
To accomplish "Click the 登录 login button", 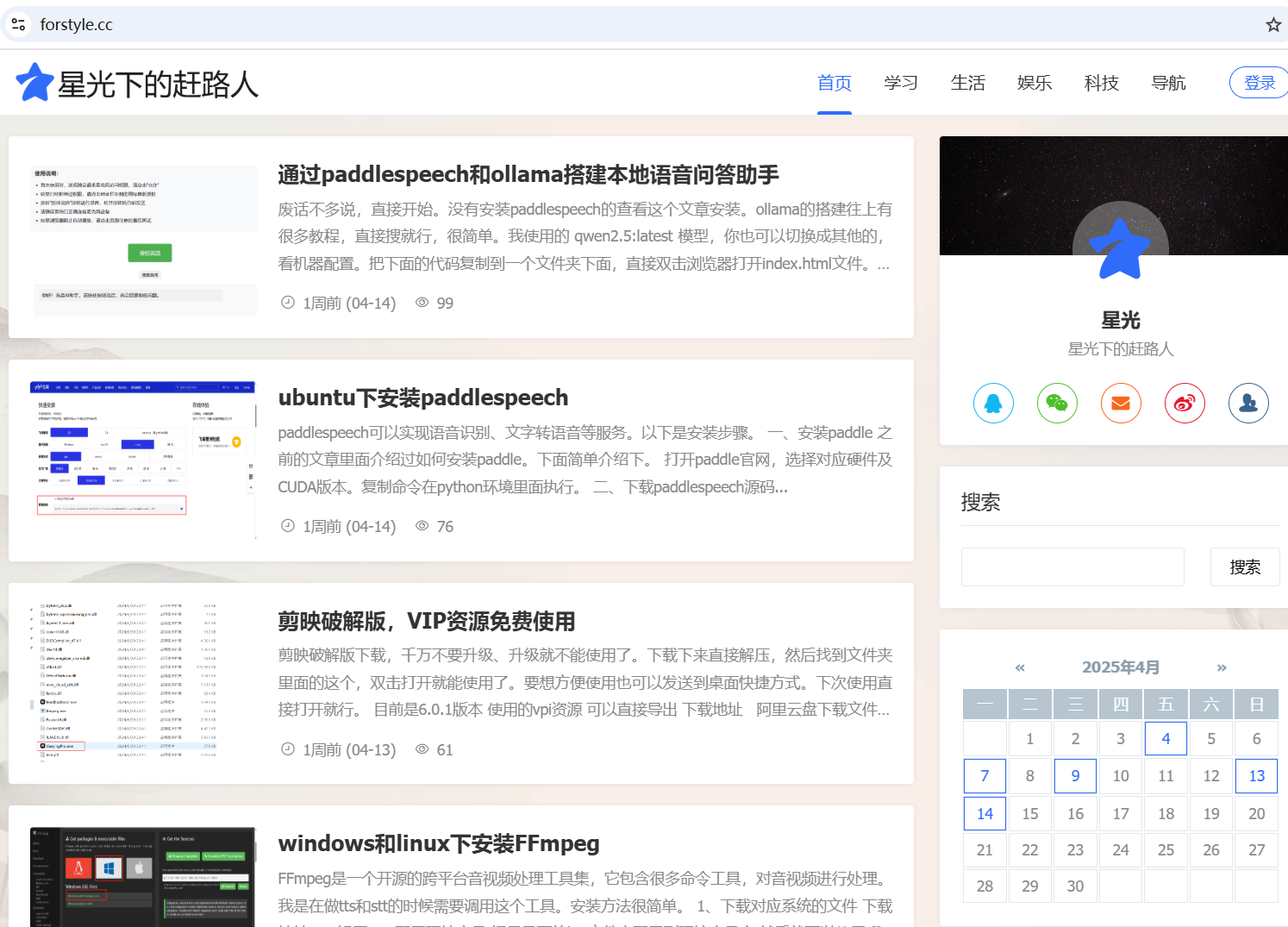I will pyautogui.click(x=1259, y=83).
